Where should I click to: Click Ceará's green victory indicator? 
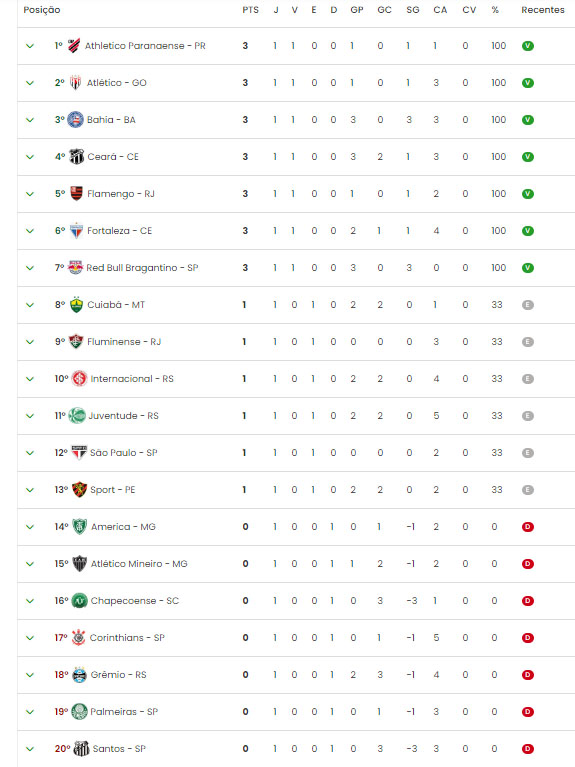pos(528,157)
